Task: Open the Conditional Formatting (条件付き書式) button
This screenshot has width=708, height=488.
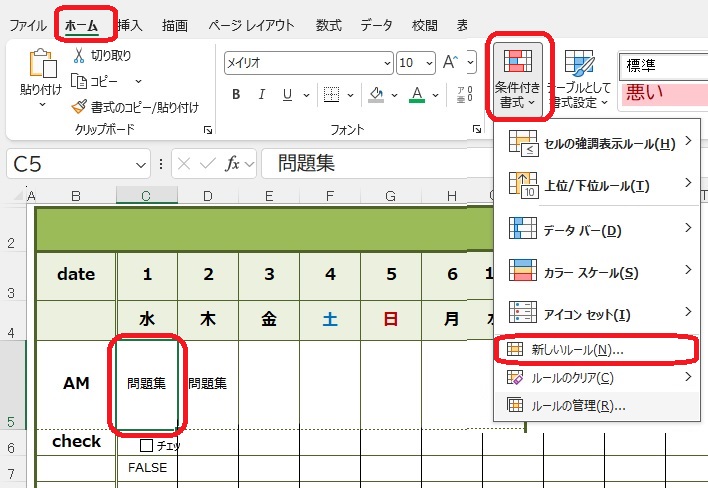Action: click(x=517, y=75)
